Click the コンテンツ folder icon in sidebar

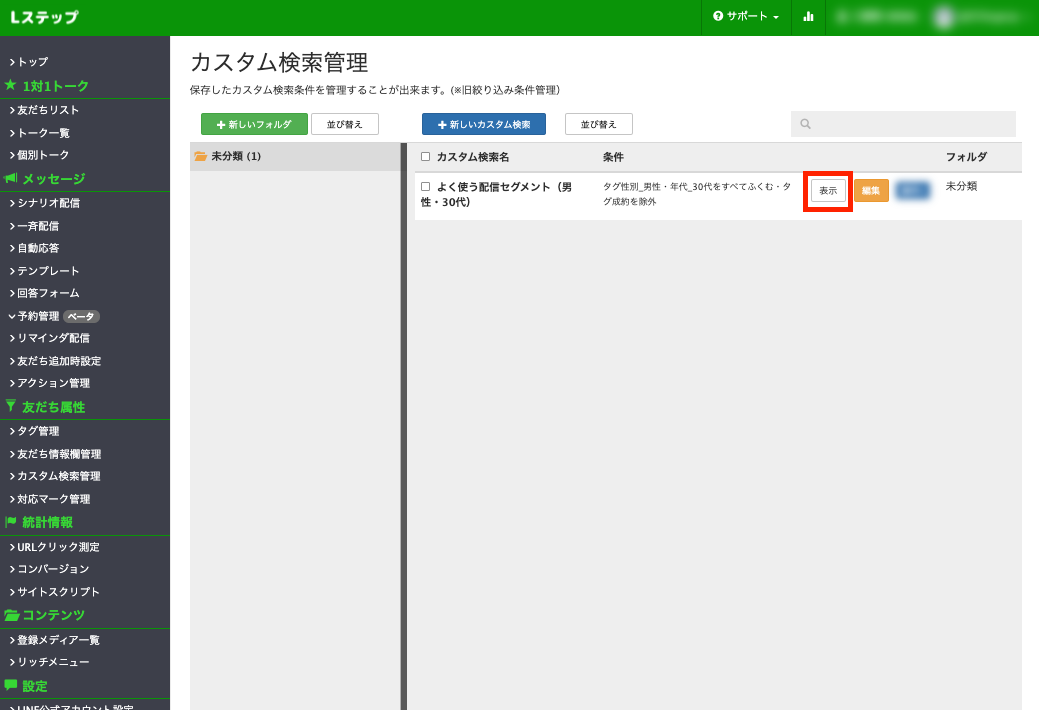tap(11, 615)
